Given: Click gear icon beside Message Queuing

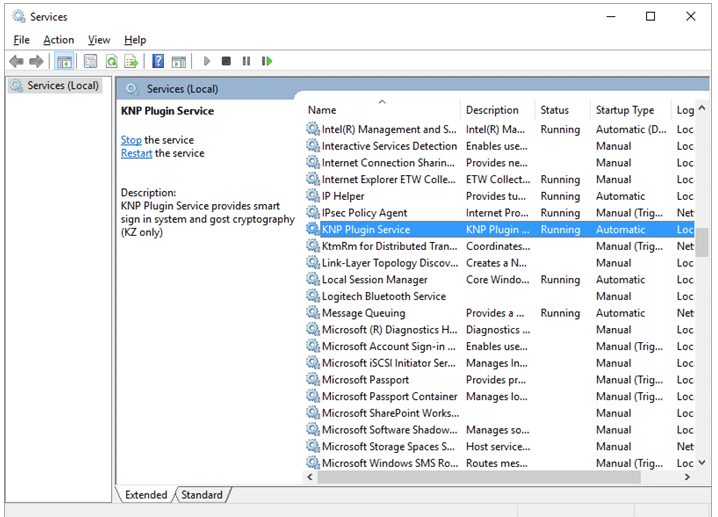Looking at the screenshot, I should click(x=313, y=312).
